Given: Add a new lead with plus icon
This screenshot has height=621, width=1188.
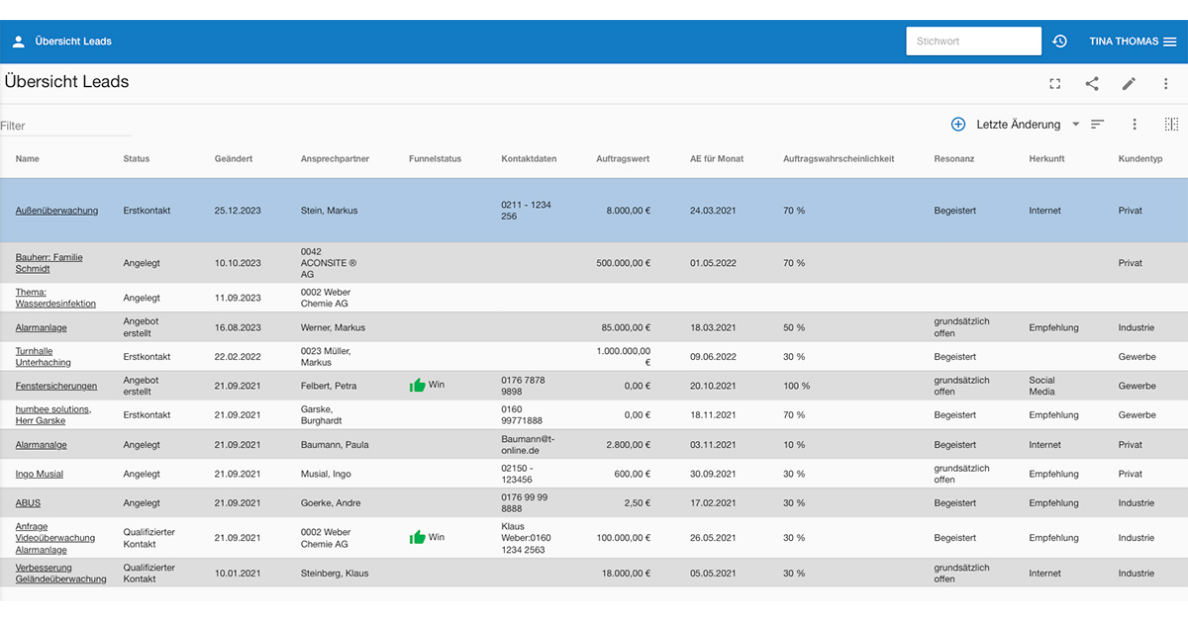Looking at the screenshot, I should tap(957, 124).
